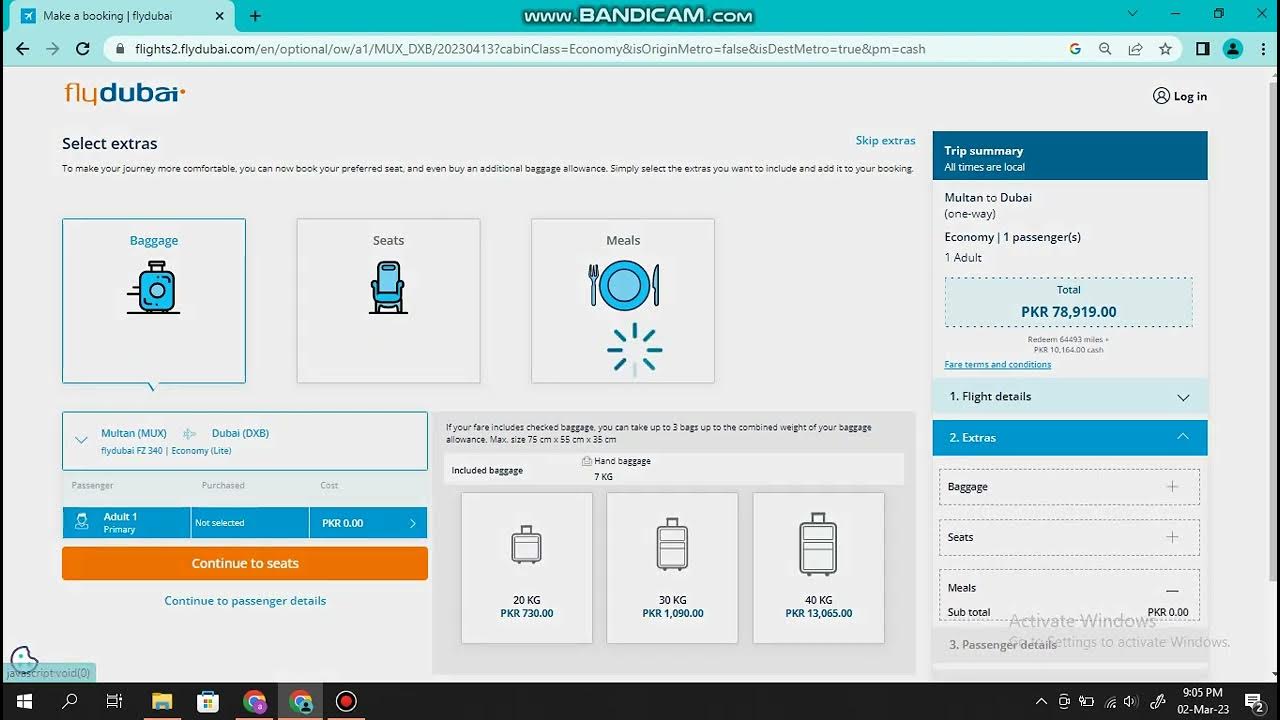Image resolution: width=1280 pixels, height=720 pixels.
Task: Open the browser side panel
Action: pos(1203,48)
